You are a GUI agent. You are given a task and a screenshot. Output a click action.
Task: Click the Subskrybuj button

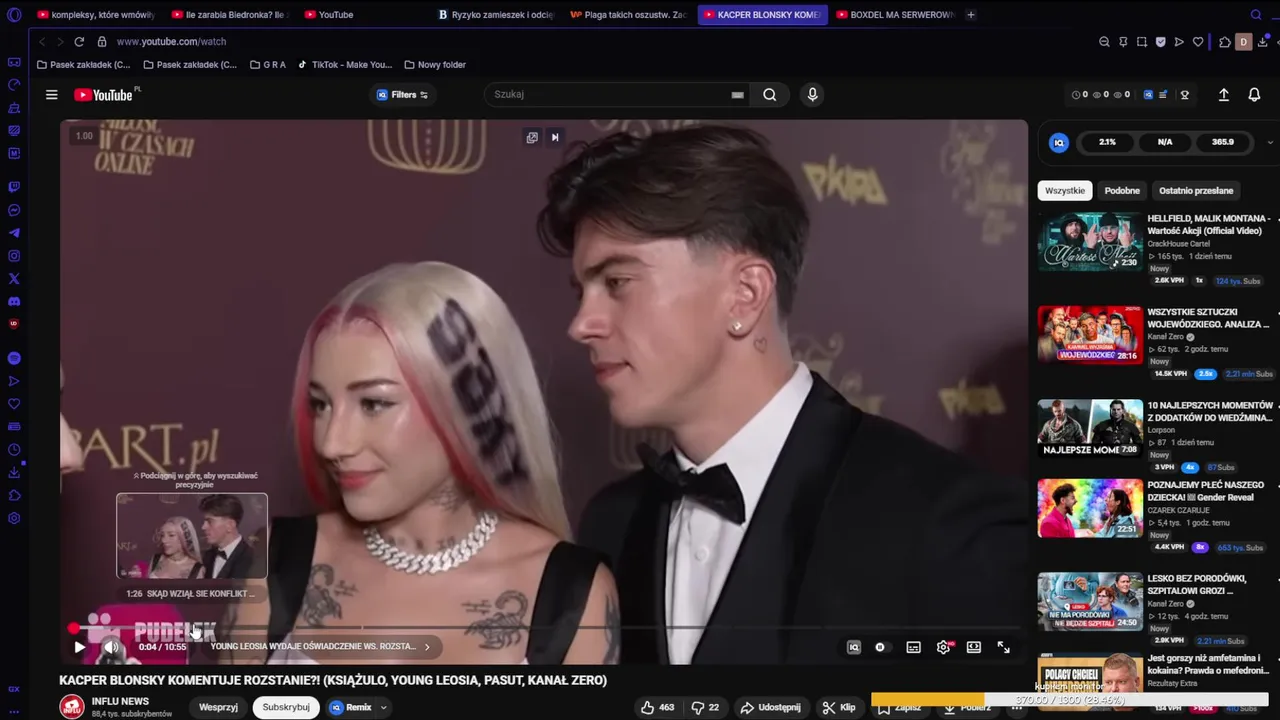point(286,707)
